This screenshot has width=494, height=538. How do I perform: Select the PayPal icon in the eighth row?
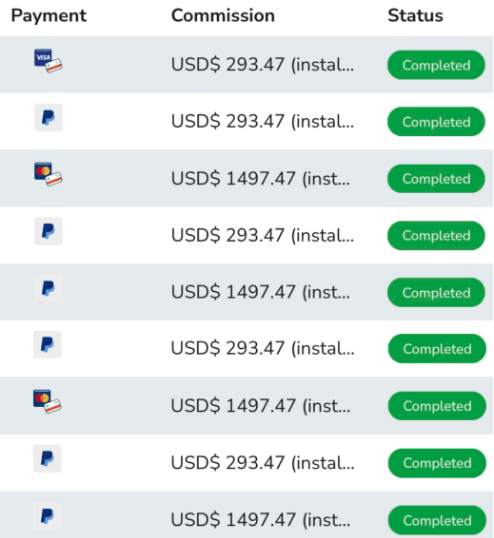pyautogui.click(x=47, y=459)
